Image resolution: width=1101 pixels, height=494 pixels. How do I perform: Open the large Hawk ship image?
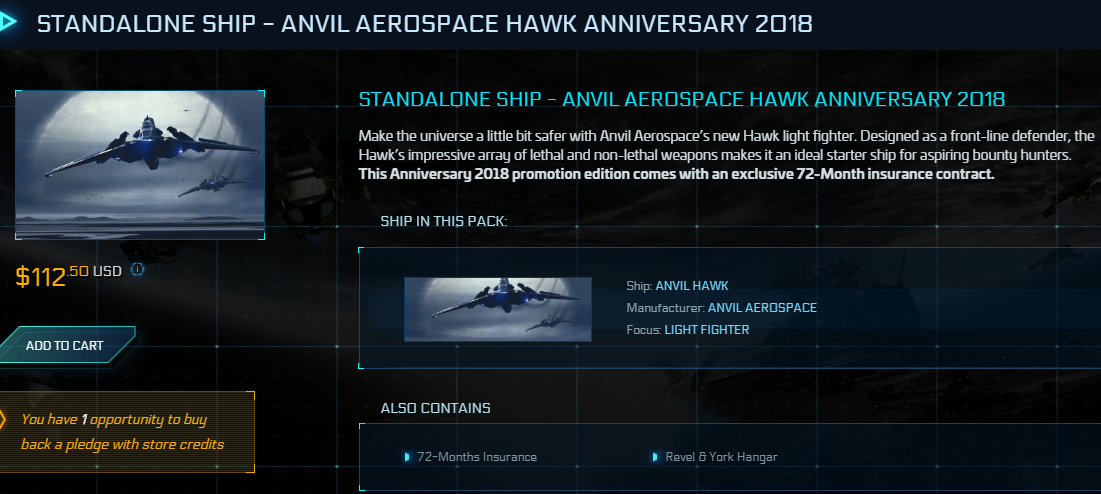[140, 165]
